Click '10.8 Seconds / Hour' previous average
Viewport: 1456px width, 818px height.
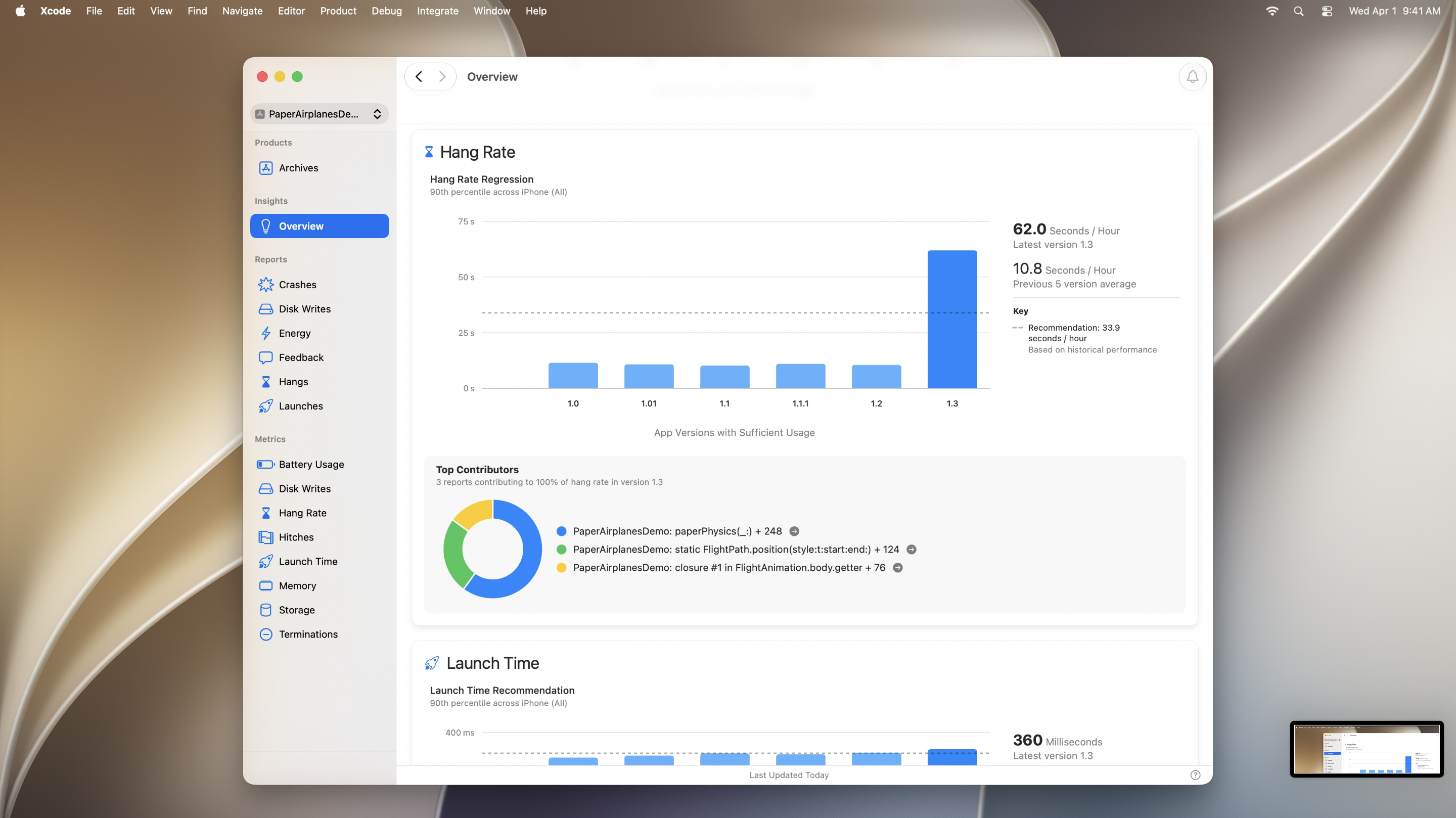[x=1064, y=269]
